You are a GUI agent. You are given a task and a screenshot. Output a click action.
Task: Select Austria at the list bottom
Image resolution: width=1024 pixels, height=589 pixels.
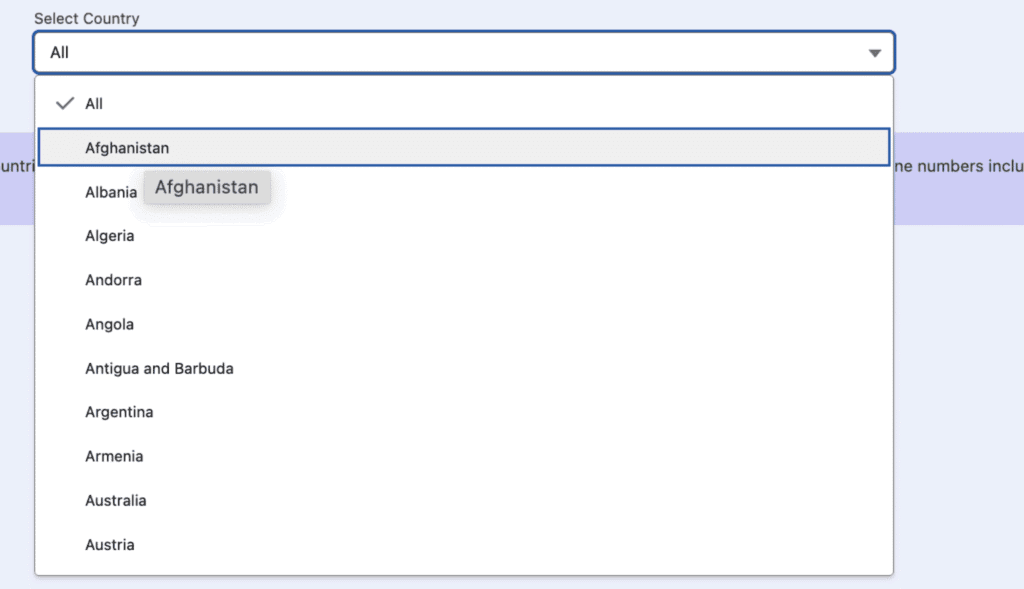pyautogui.click(x=110, y=544)
